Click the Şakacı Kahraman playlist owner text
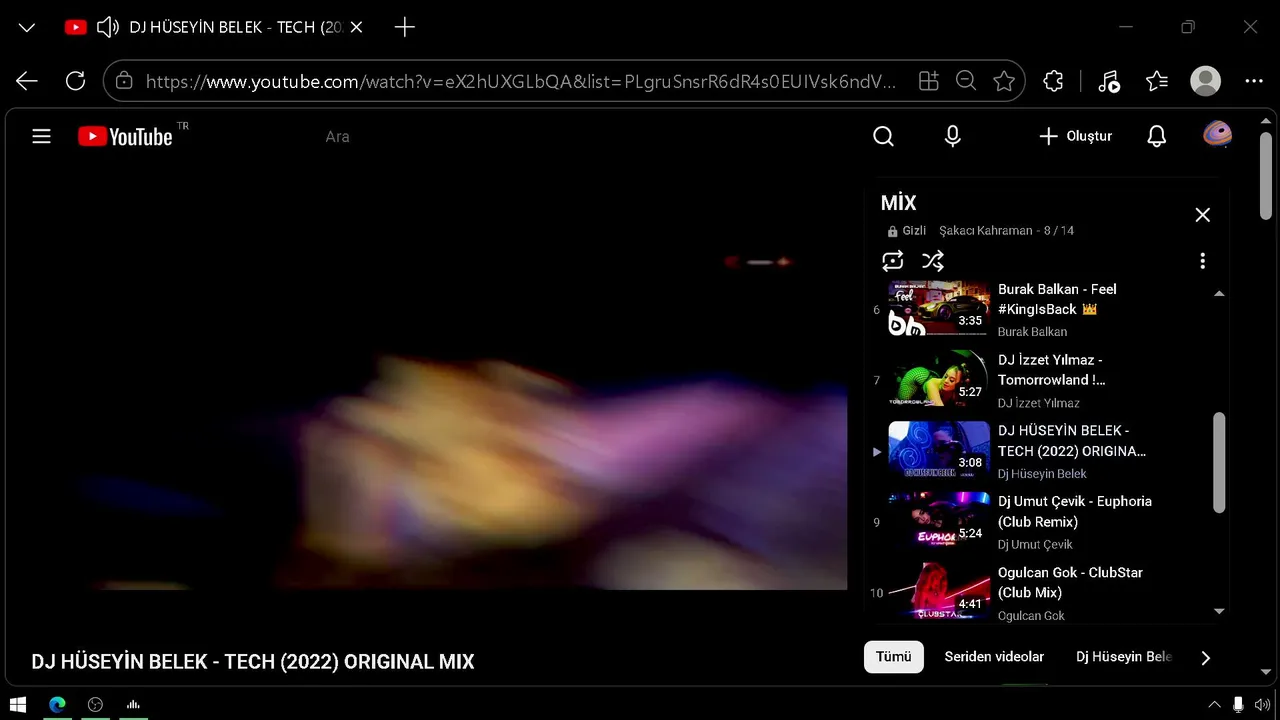 pos(985,231)
